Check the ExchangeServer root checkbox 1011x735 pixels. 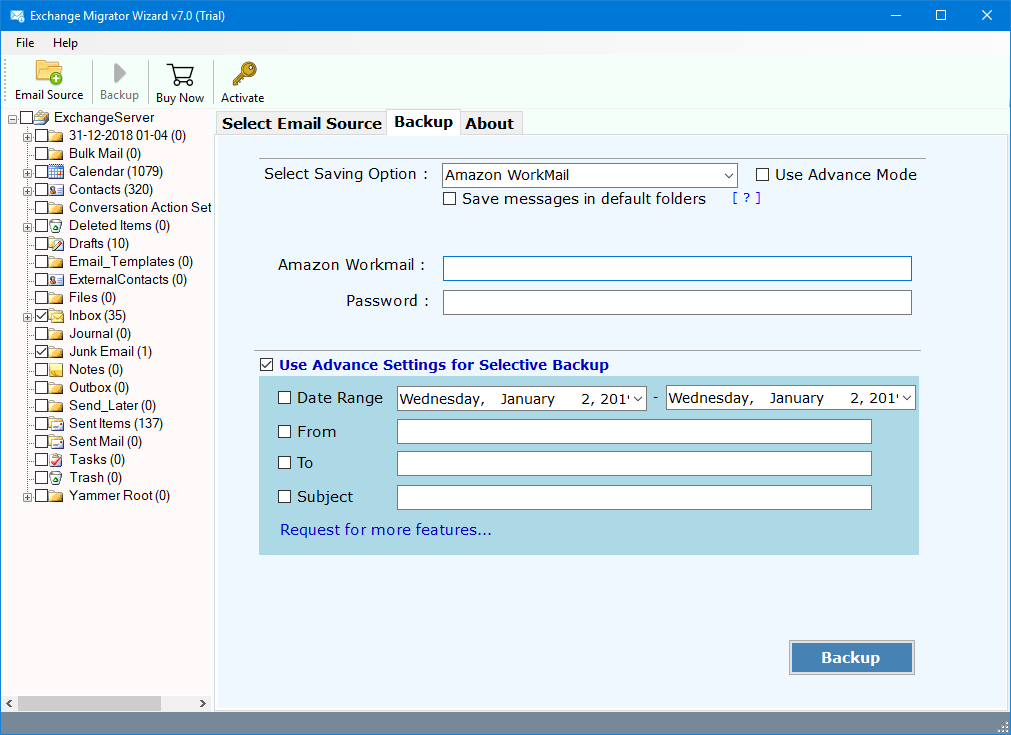(26, 117)
